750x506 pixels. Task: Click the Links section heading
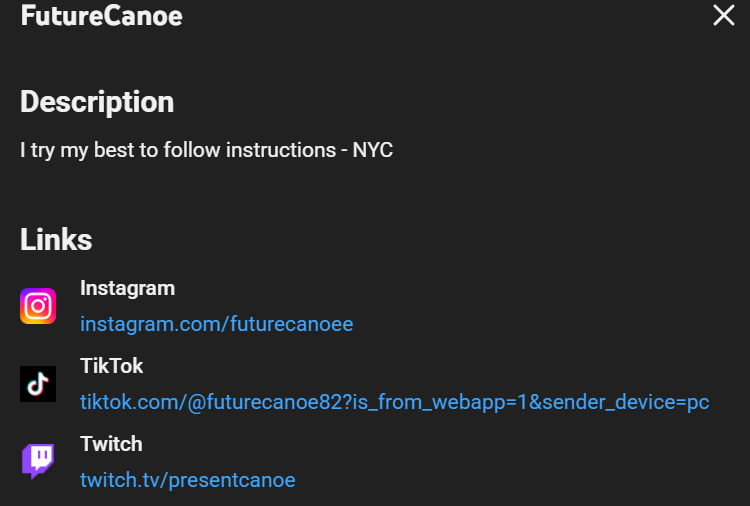click(x=56, y=240)
